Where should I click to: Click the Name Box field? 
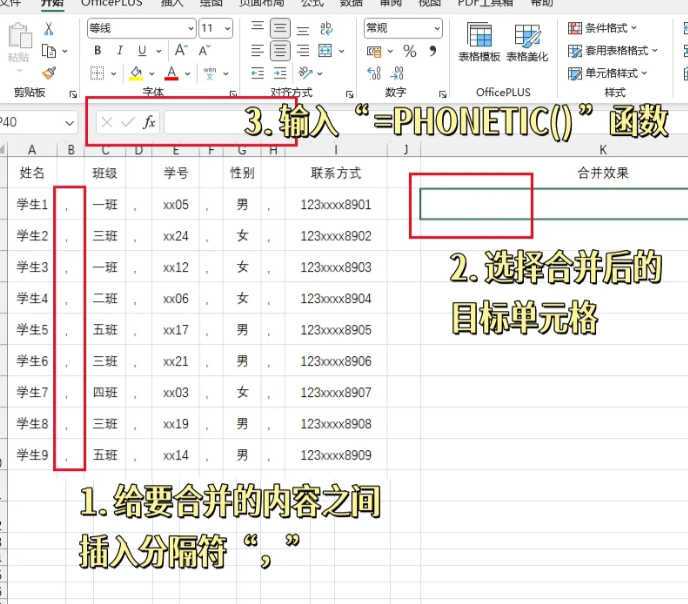pyautogui.click(x=31, y=122)
